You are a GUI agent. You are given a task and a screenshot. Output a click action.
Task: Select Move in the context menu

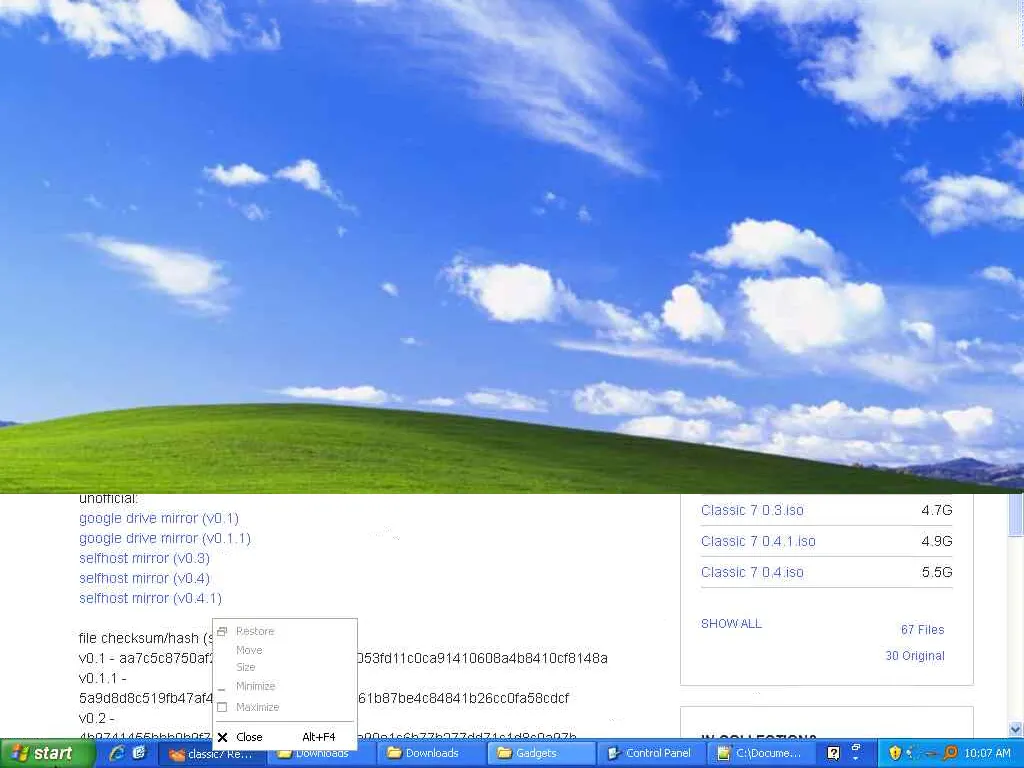point(285,650)
